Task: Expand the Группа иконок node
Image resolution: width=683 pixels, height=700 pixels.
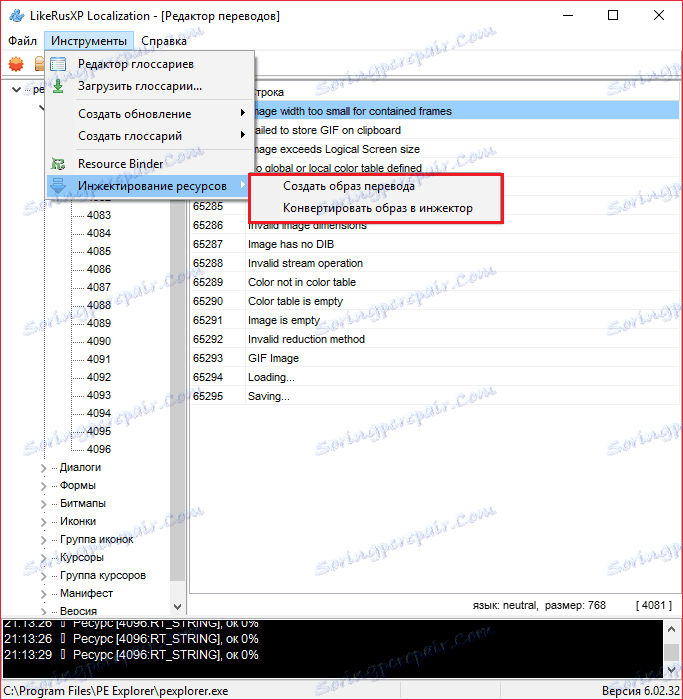Action: point(43,540)
